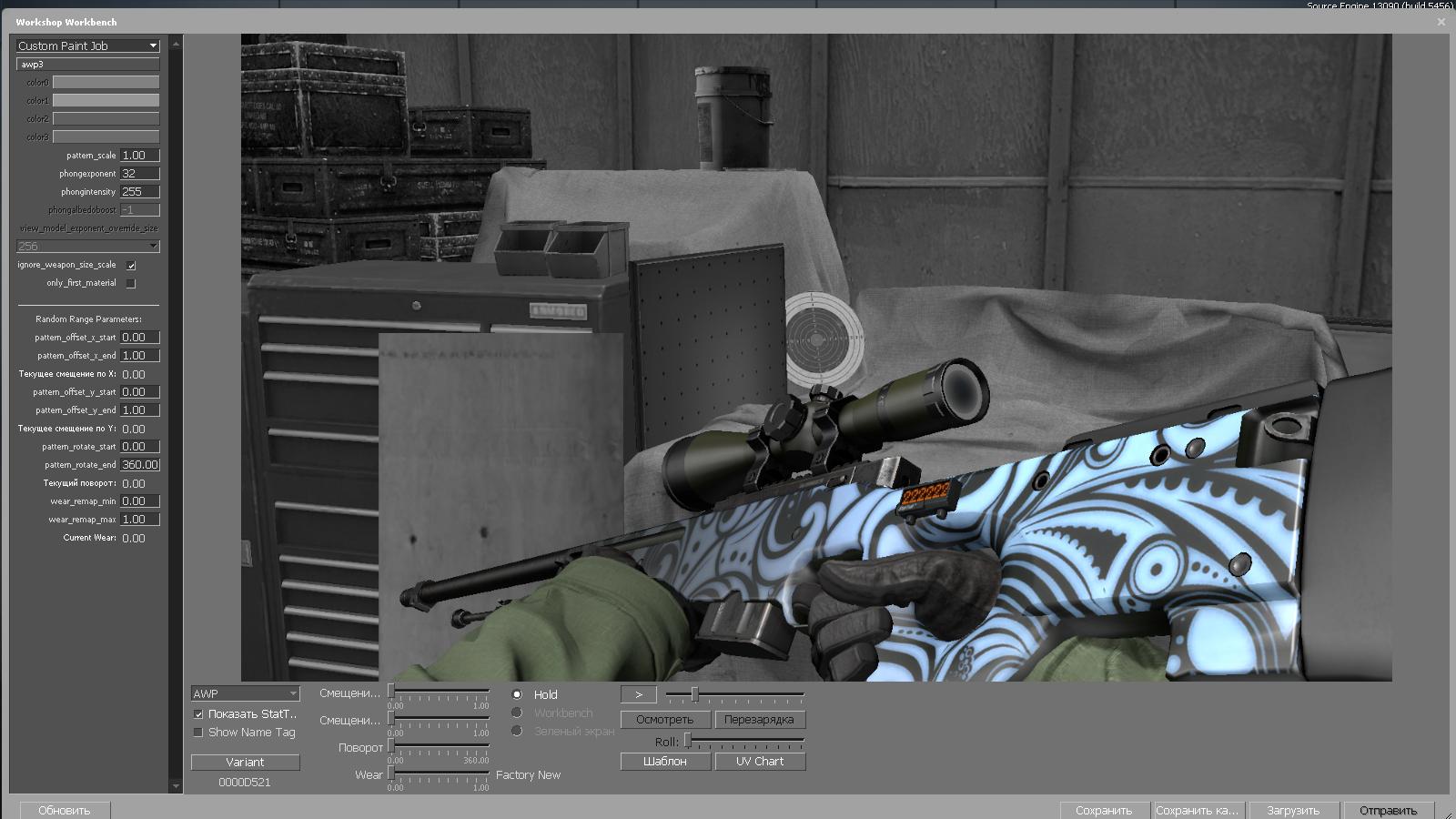Click the Сохранить save button
1456x819 pixels.
(x=1104, y=810)
